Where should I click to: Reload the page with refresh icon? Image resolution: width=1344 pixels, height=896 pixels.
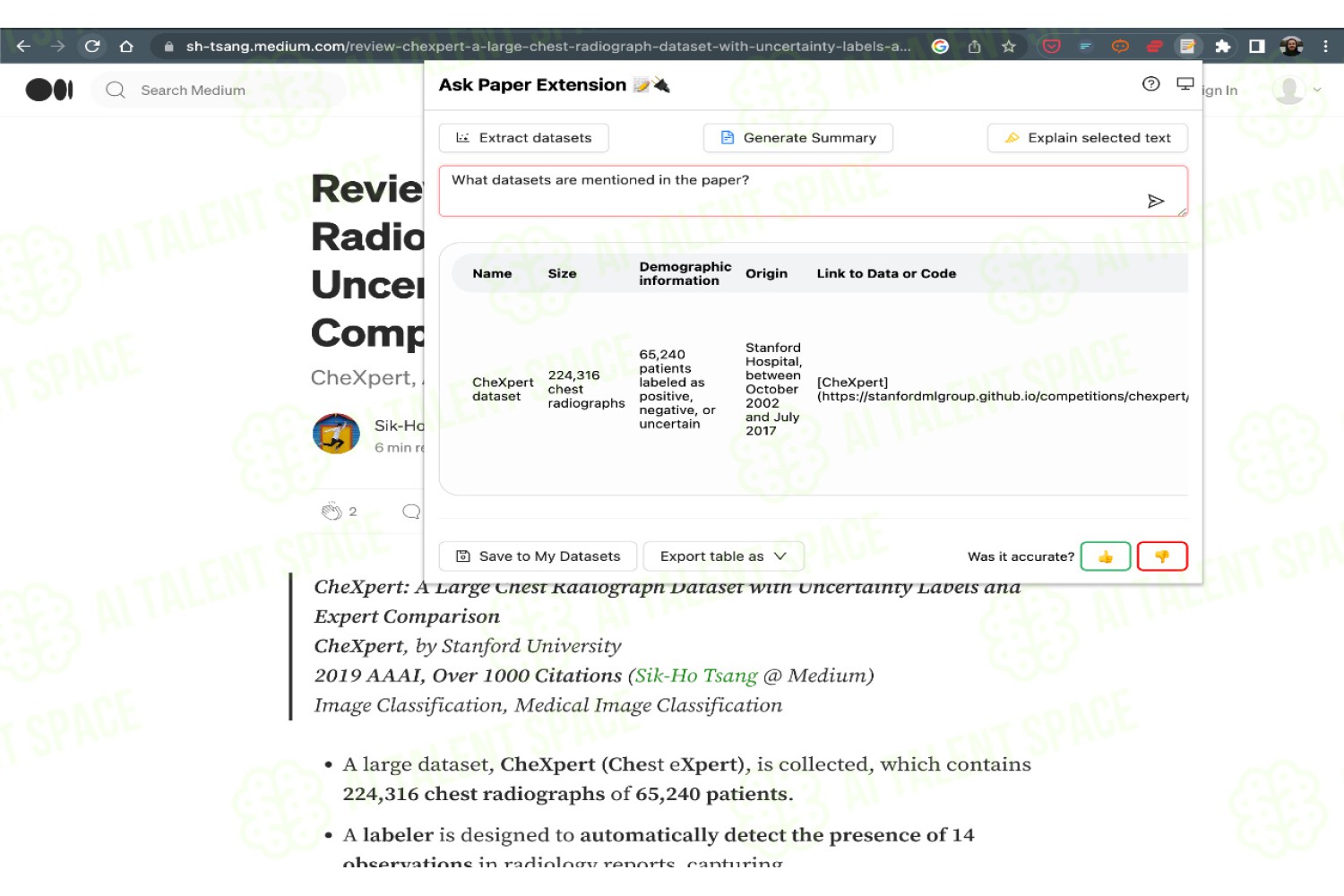(92, 47)
